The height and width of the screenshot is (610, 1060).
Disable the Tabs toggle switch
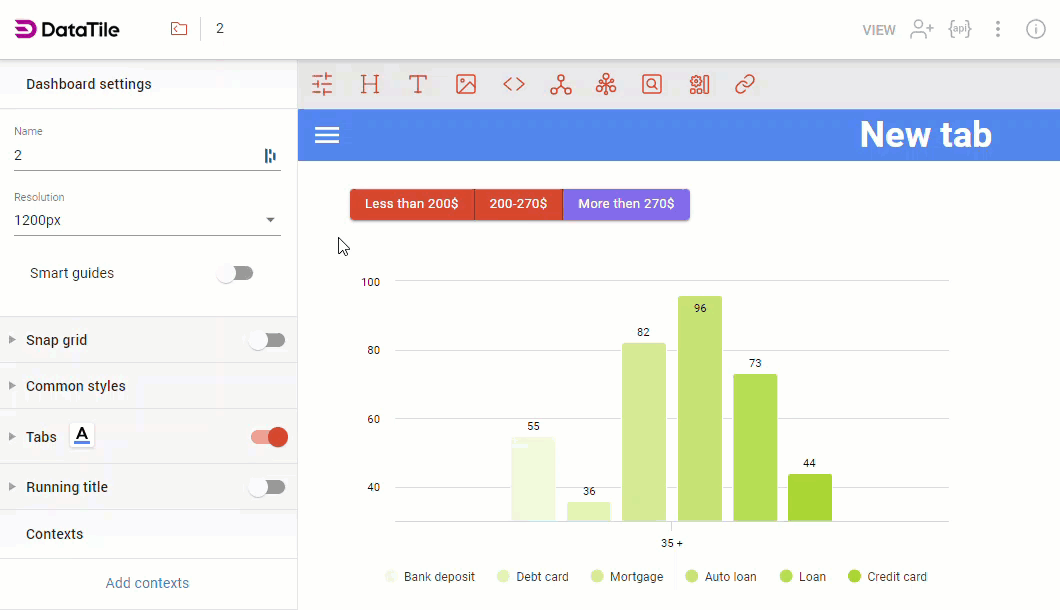click(x=269, y=437)
